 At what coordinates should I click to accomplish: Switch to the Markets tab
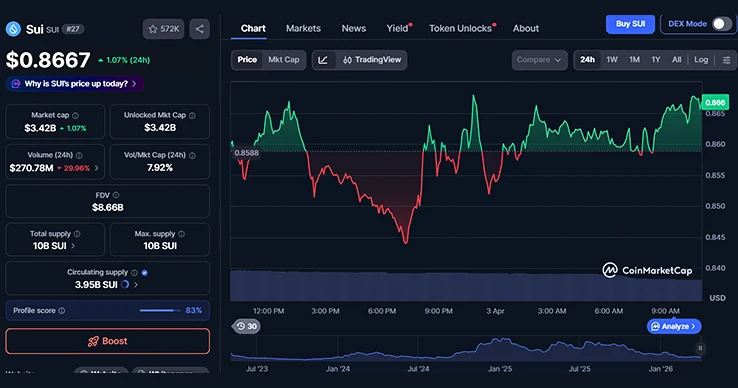tap(303, 29)
